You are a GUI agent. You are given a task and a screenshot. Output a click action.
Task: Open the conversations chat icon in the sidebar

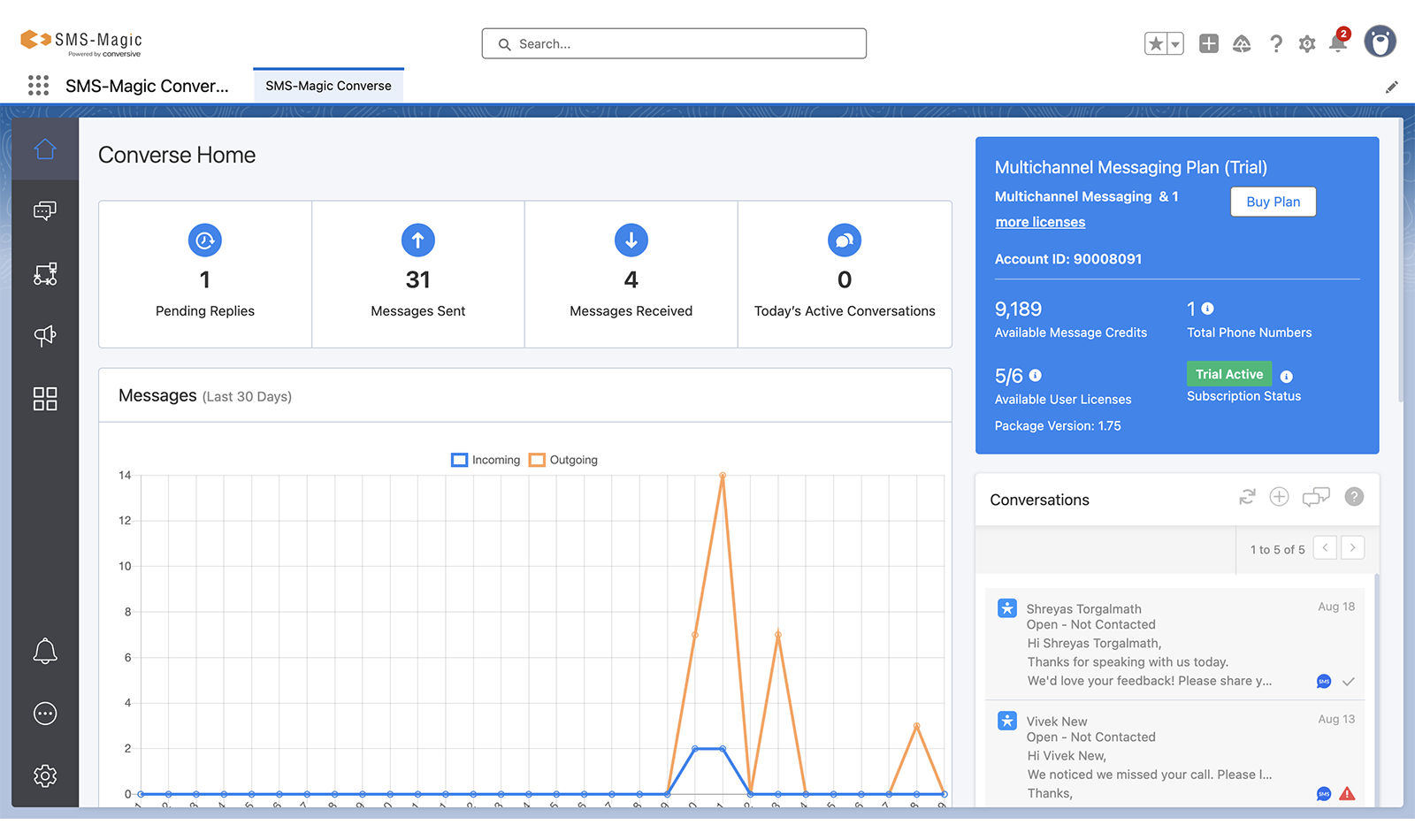click(45, 210)
